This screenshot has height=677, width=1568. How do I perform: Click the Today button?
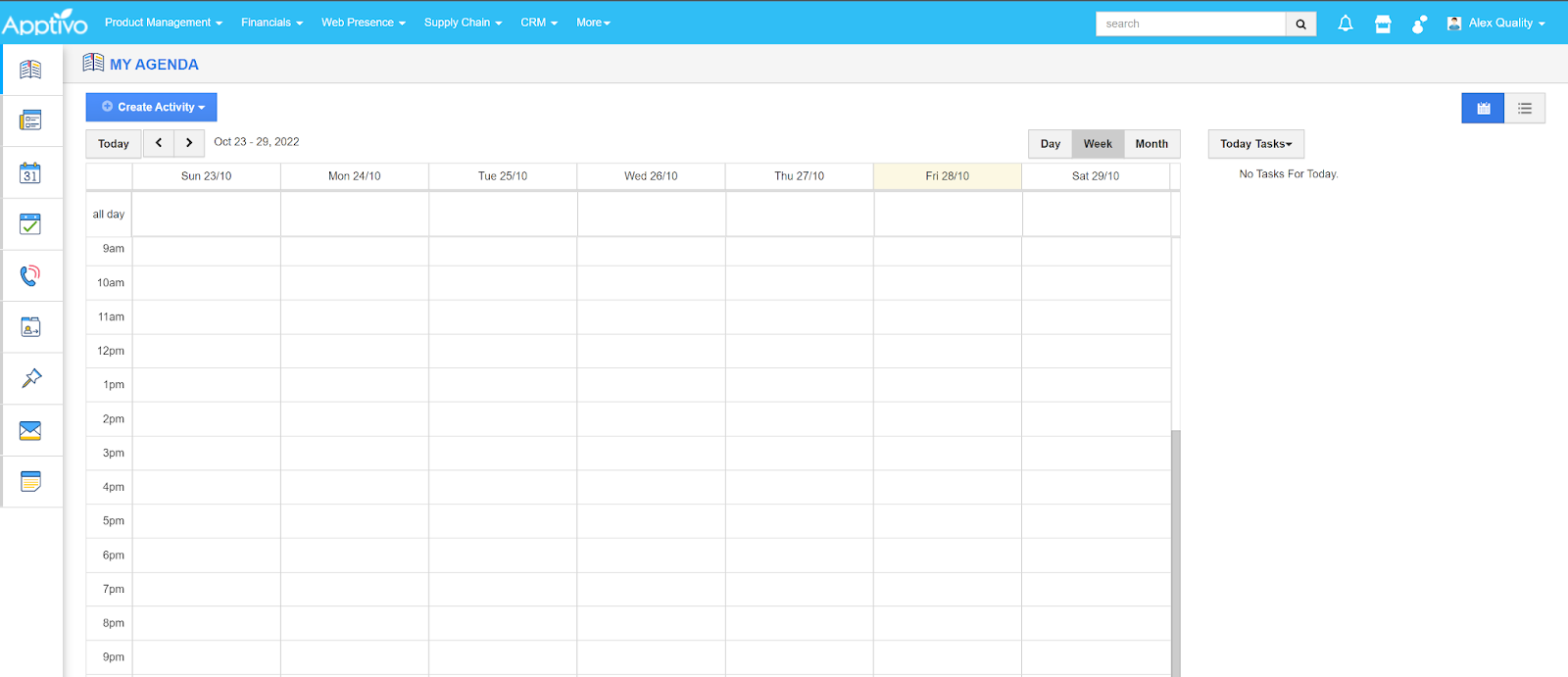[114, 144]
